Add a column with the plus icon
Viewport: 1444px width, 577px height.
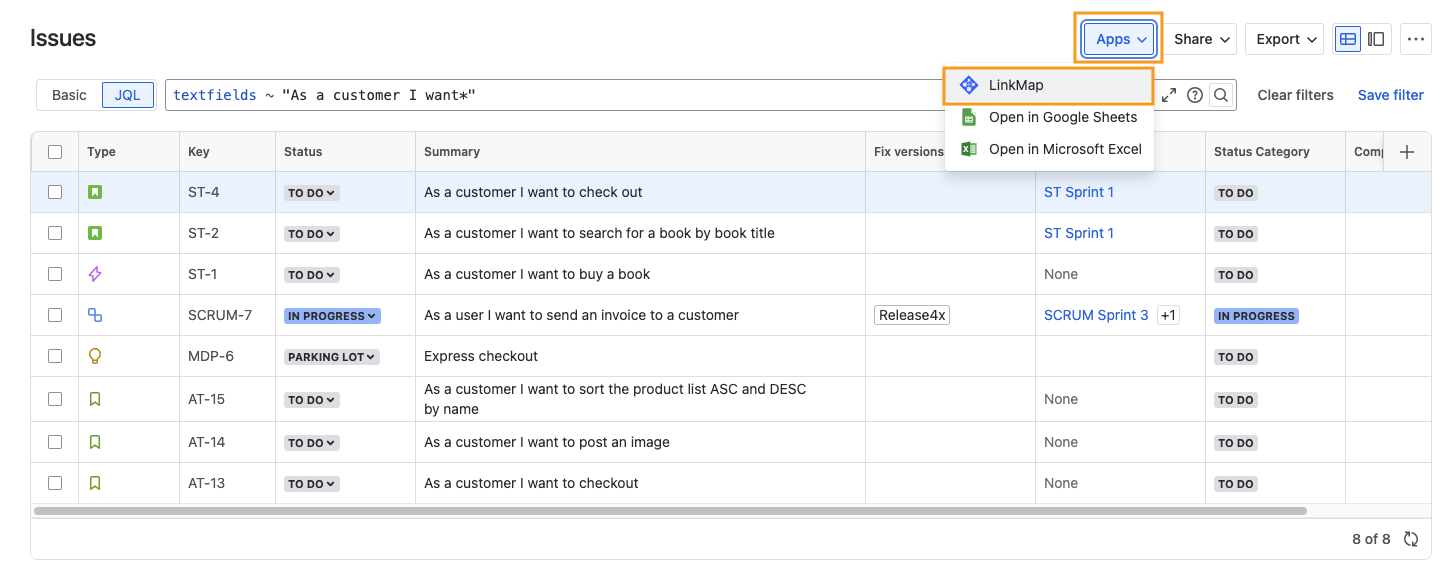coord(1407,152)
